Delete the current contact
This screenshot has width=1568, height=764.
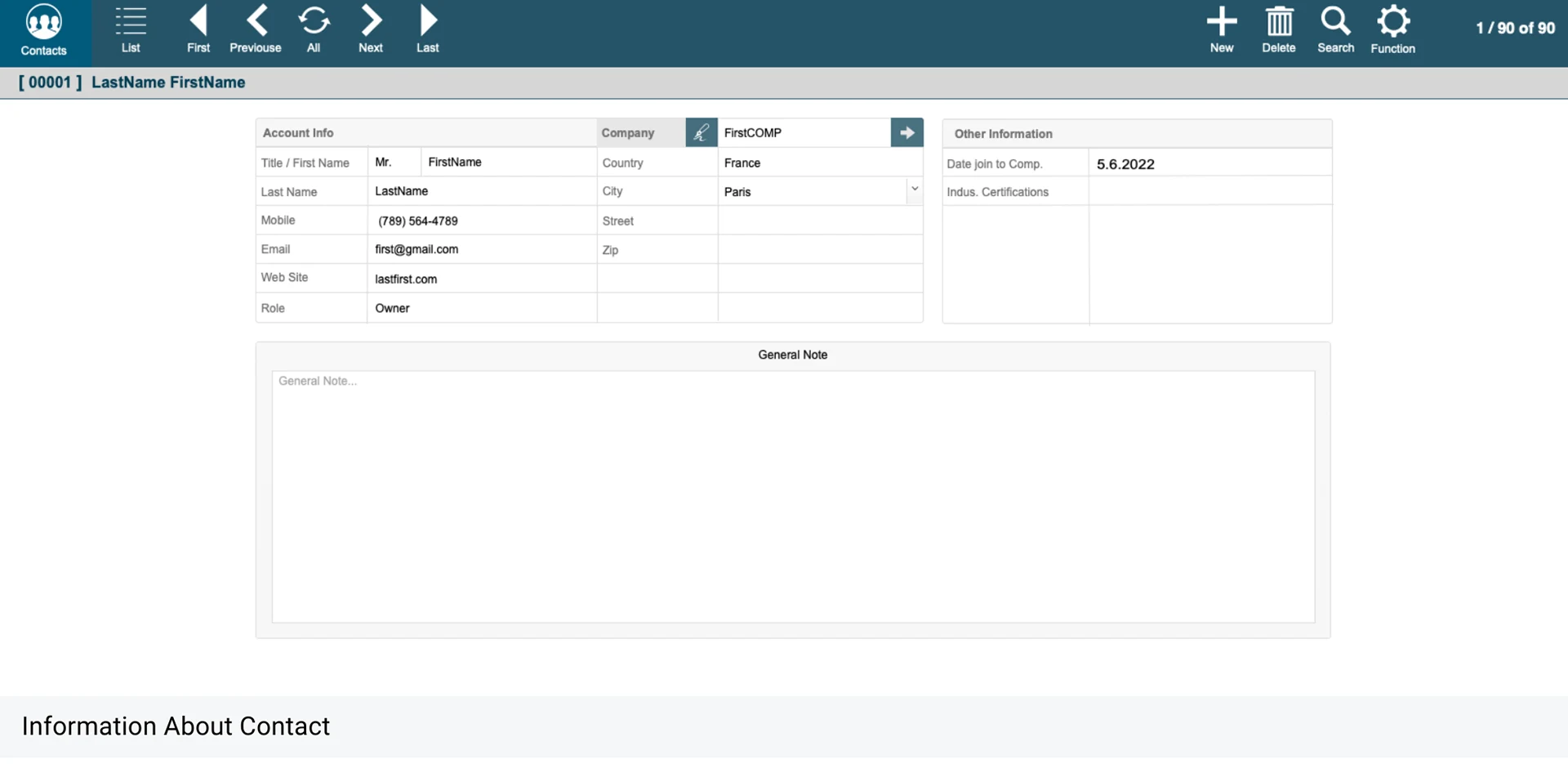point(1279,31)
